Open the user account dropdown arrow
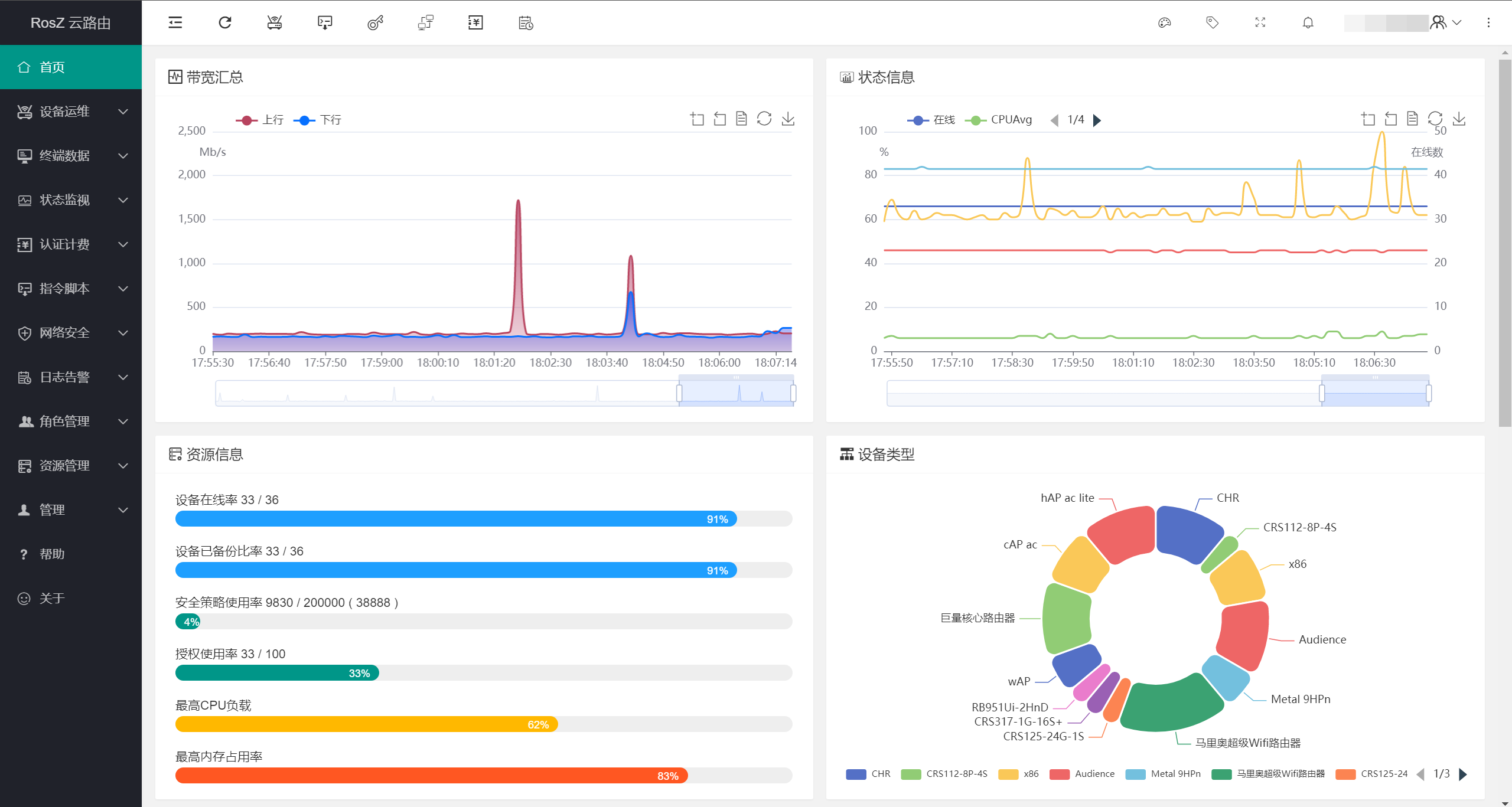Screen dimensions: 1512x807 [x=1457, y=22]
